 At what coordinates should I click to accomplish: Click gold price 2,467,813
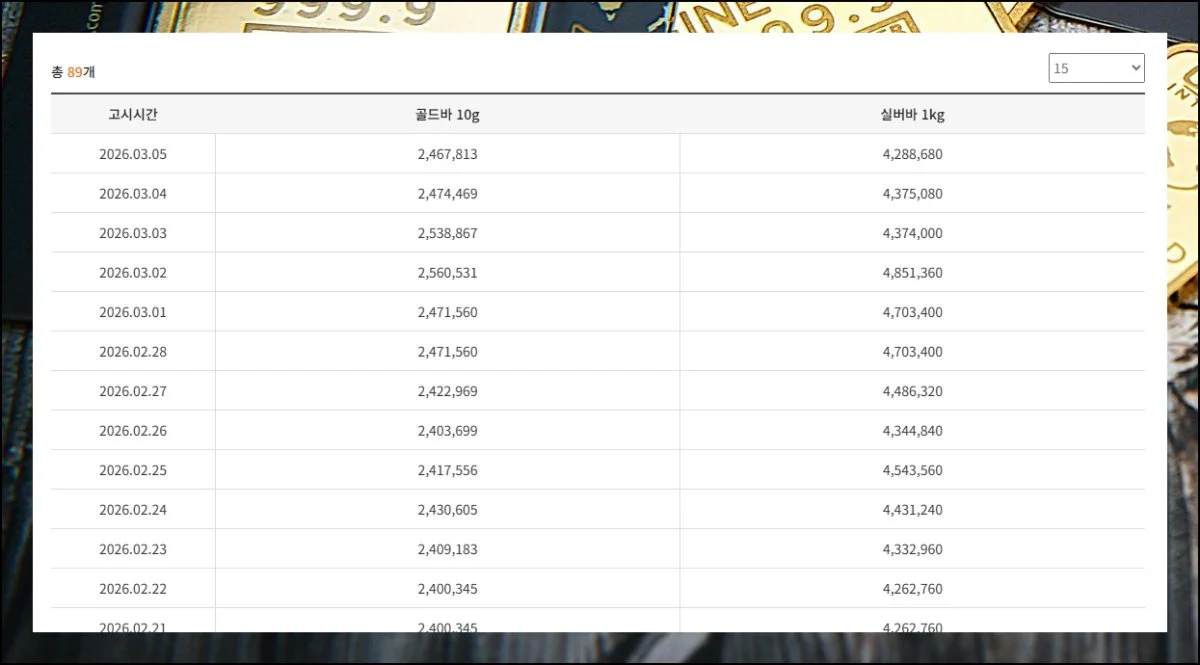[x=447, y=154]
